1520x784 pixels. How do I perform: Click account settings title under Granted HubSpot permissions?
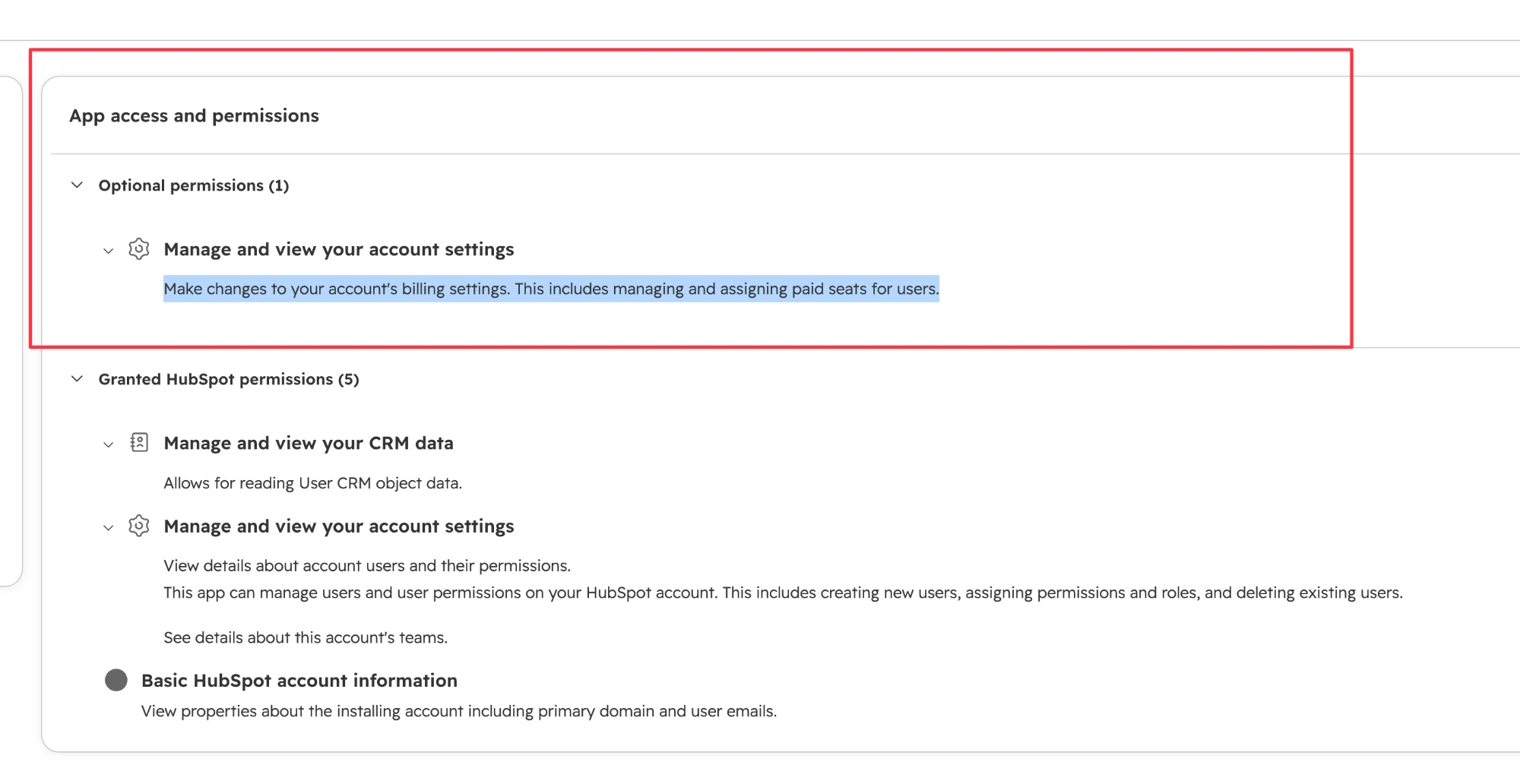339,526
